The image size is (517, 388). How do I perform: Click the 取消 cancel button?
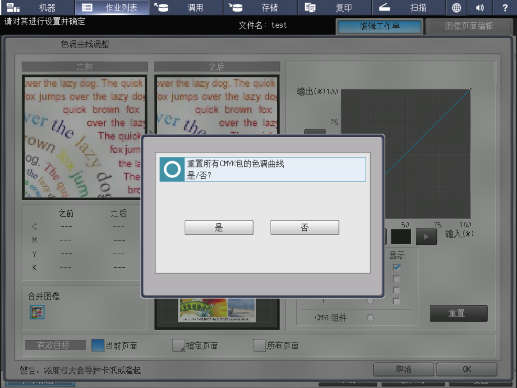[x=403, y=369]
